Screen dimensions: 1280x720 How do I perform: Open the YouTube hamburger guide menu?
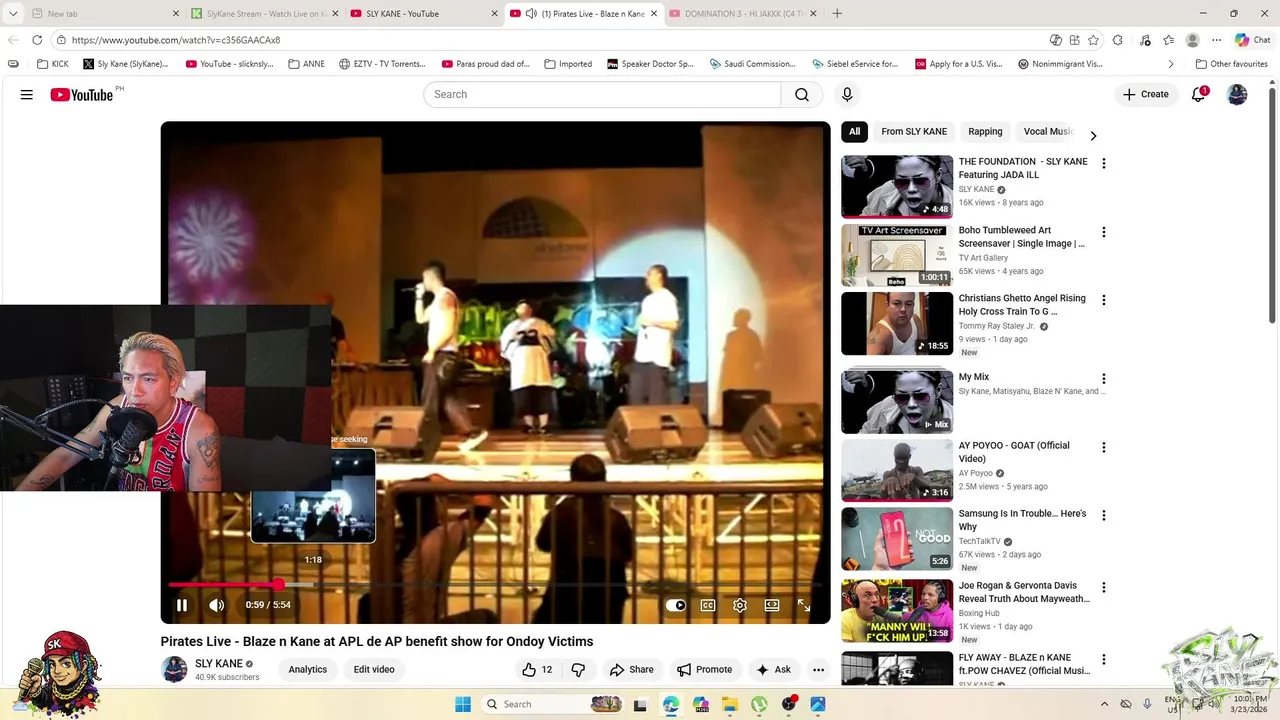click(x=27, y=94)
